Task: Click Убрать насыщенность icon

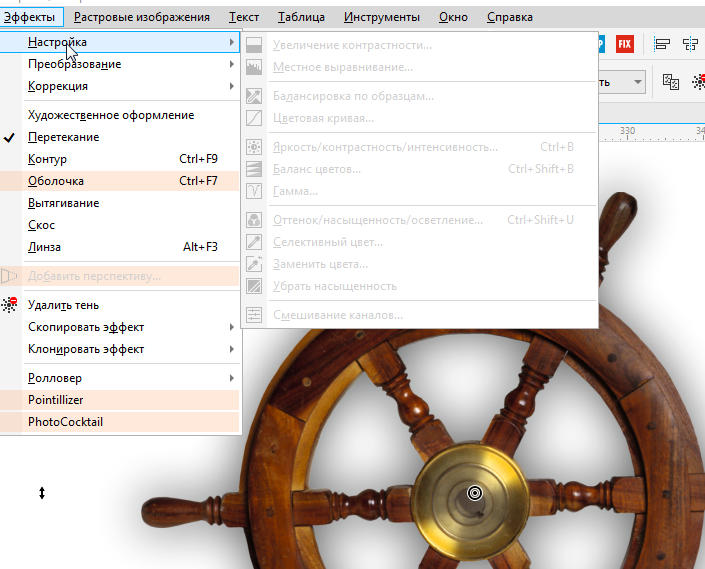Action: click(254, 286)
